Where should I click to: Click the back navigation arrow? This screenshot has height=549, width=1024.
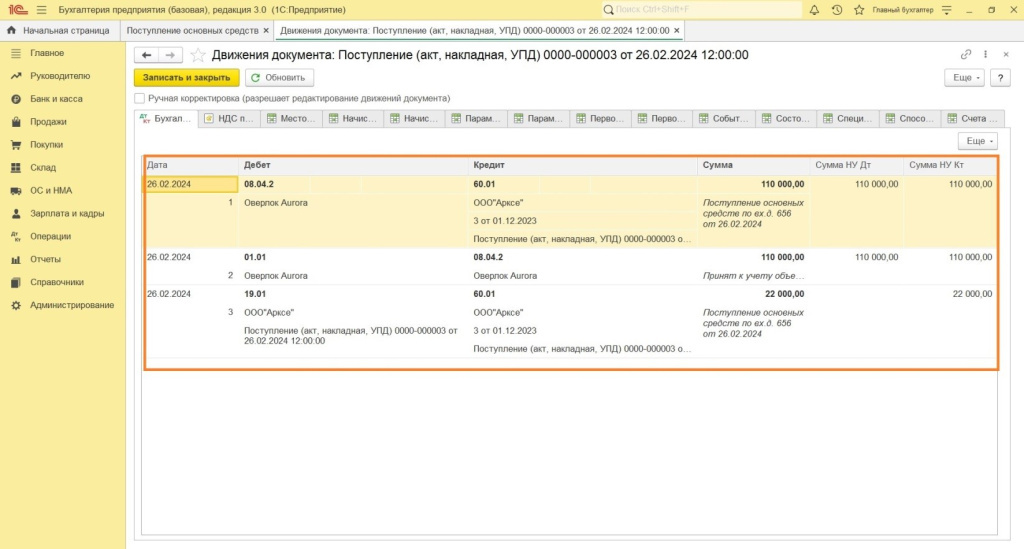pyautogui.click(x=146, y=55)
